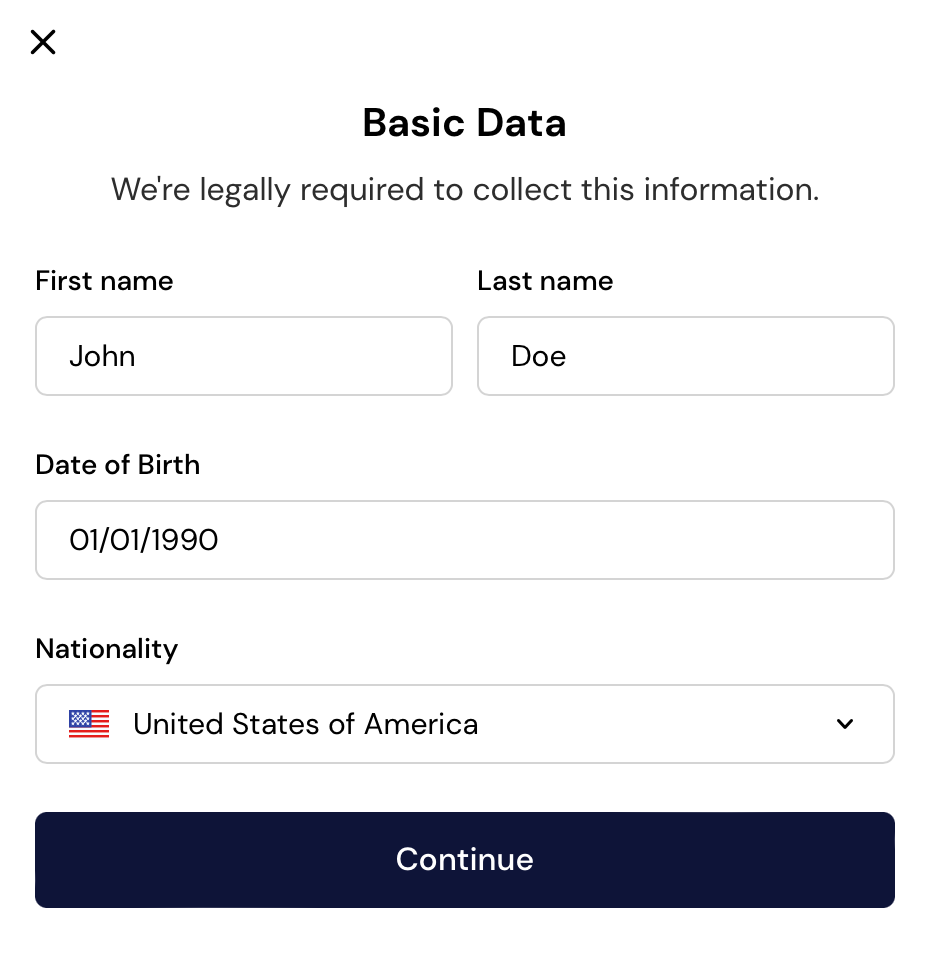
Task: Click the legally required information notice text
Action: click(464, 189)
